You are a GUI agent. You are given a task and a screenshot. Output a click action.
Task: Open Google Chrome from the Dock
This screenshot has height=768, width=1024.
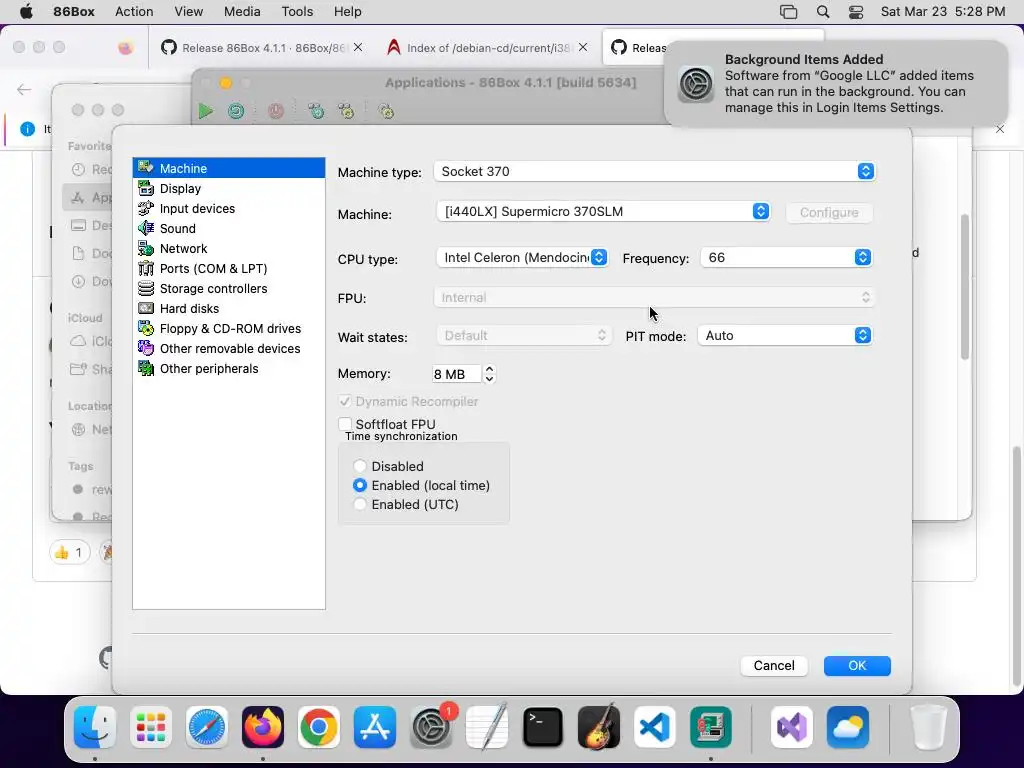coord(319,728)
